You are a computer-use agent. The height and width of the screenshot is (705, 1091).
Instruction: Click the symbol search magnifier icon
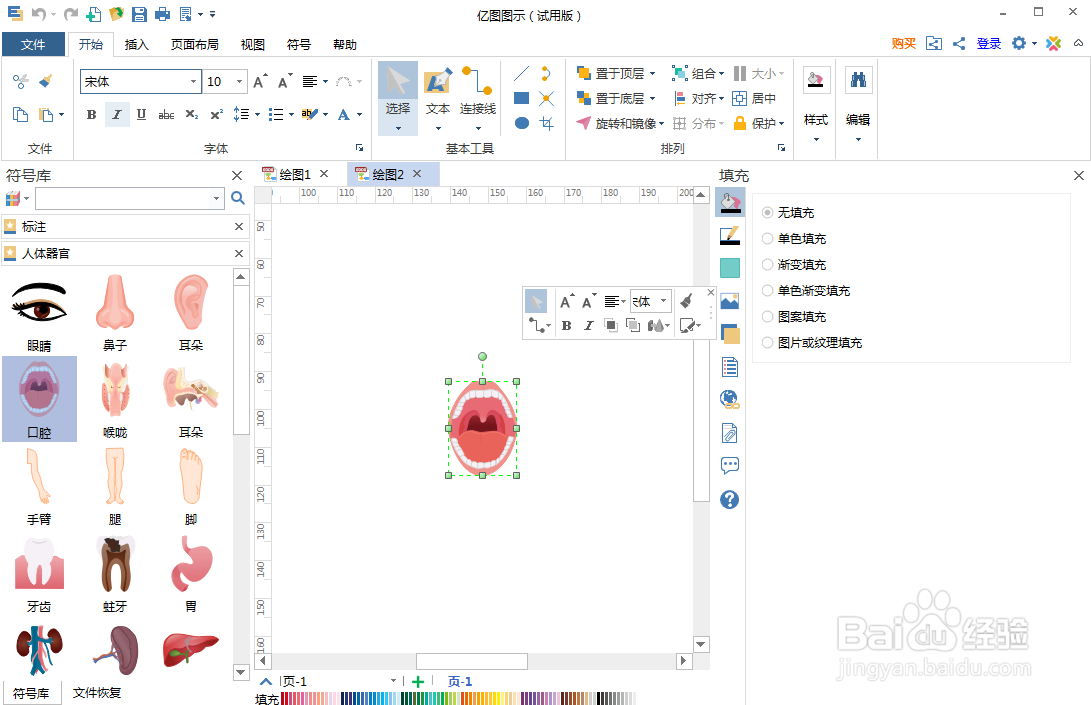(237, 198)
